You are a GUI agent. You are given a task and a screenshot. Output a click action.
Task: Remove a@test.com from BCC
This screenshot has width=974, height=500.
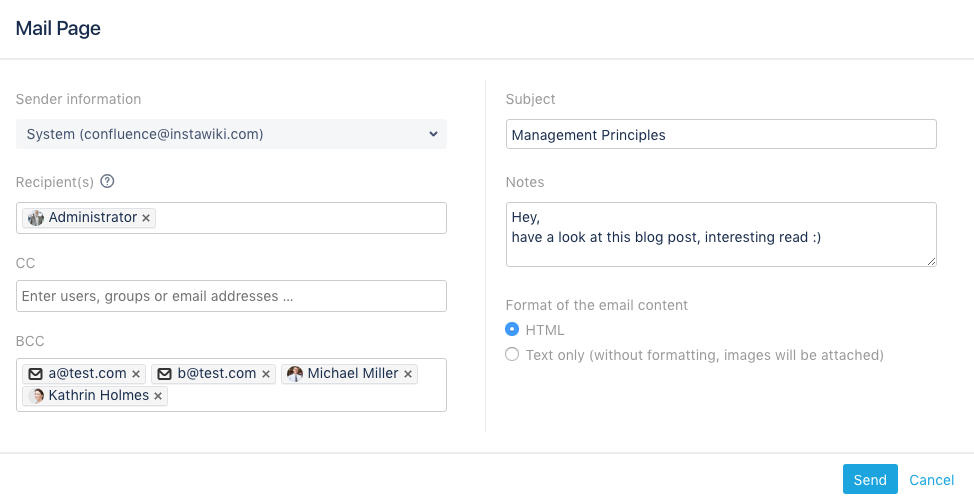pos(136,374)
